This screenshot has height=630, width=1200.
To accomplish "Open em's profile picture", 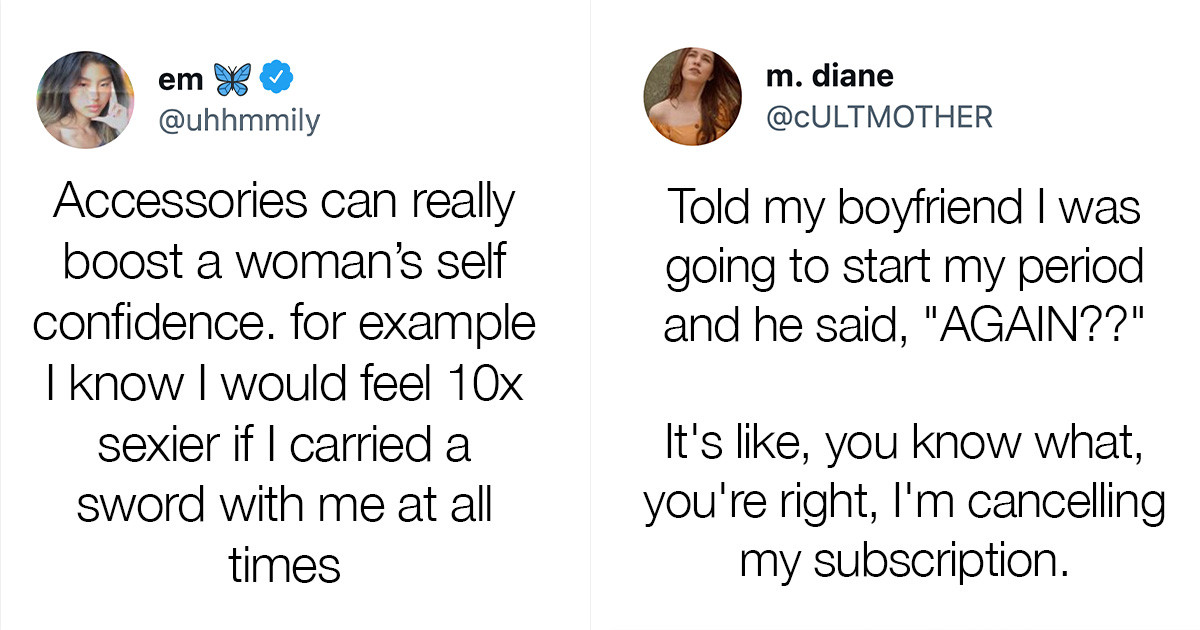I will click(85, 100).
